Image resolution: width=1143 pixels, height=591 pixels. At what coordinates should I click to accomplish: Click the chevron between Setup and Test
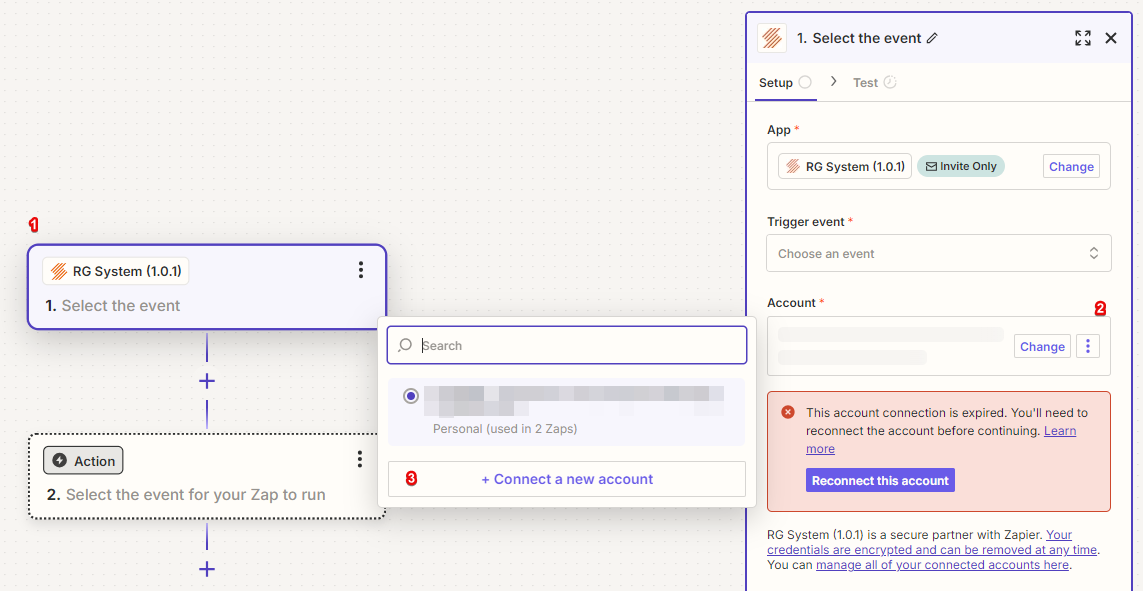coord(834,82)
